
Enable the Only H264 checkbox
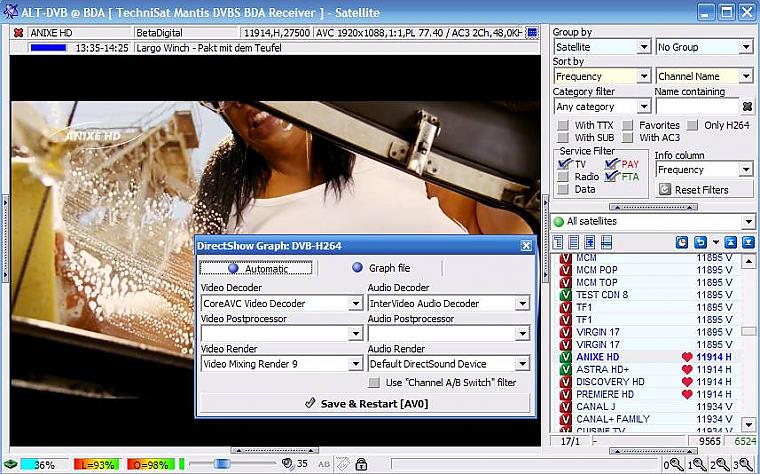pos(693,126)
